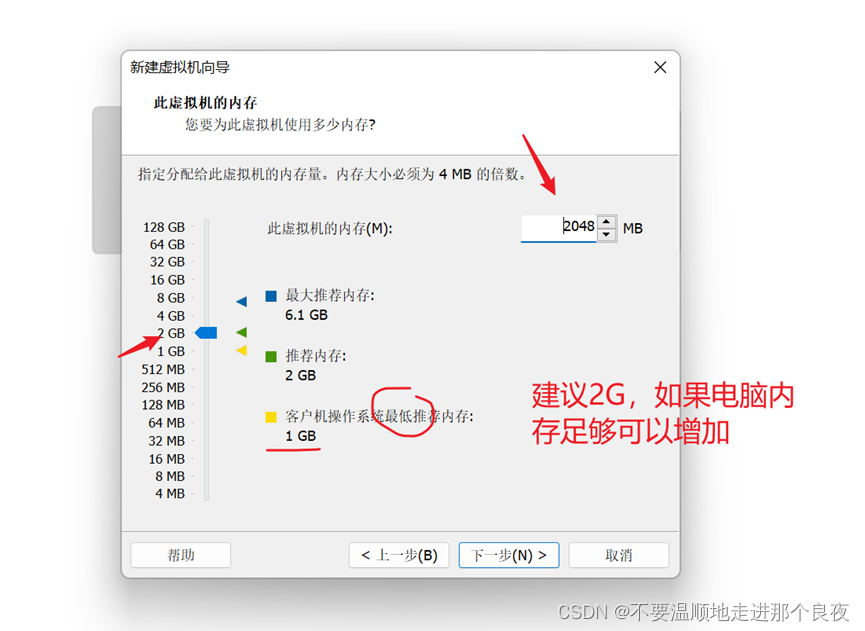
Task: Select 8 MB on the memory scale
Action: [x=170, y=476]
